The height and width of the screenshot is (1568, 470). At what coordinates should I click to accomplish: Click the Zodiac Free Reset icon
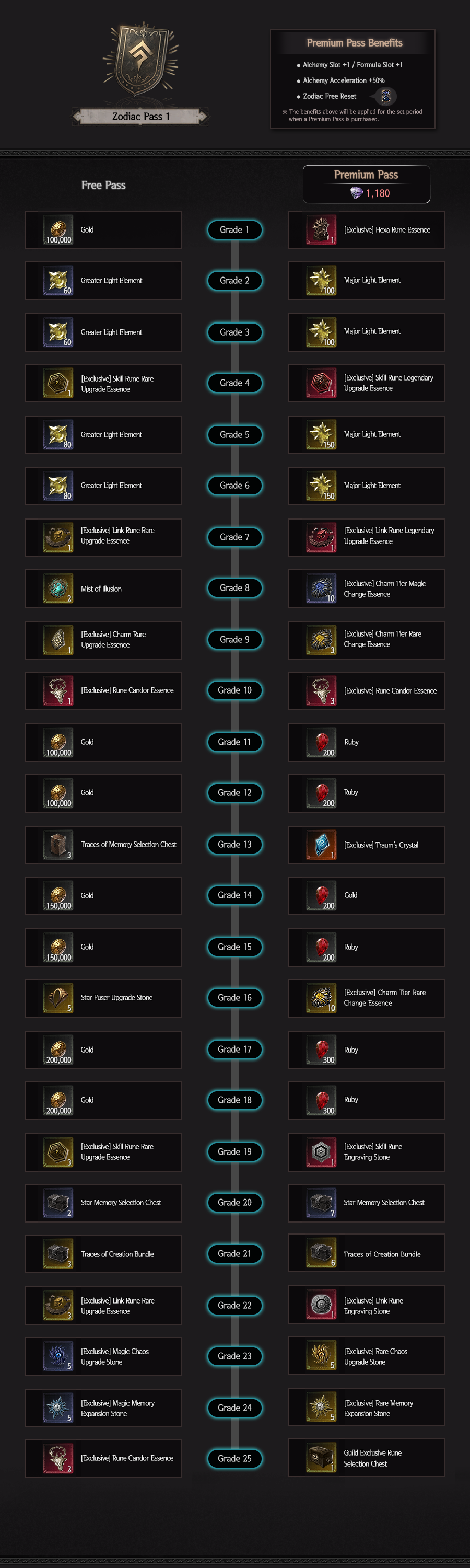pyautogui.click(x=385, y=96)
